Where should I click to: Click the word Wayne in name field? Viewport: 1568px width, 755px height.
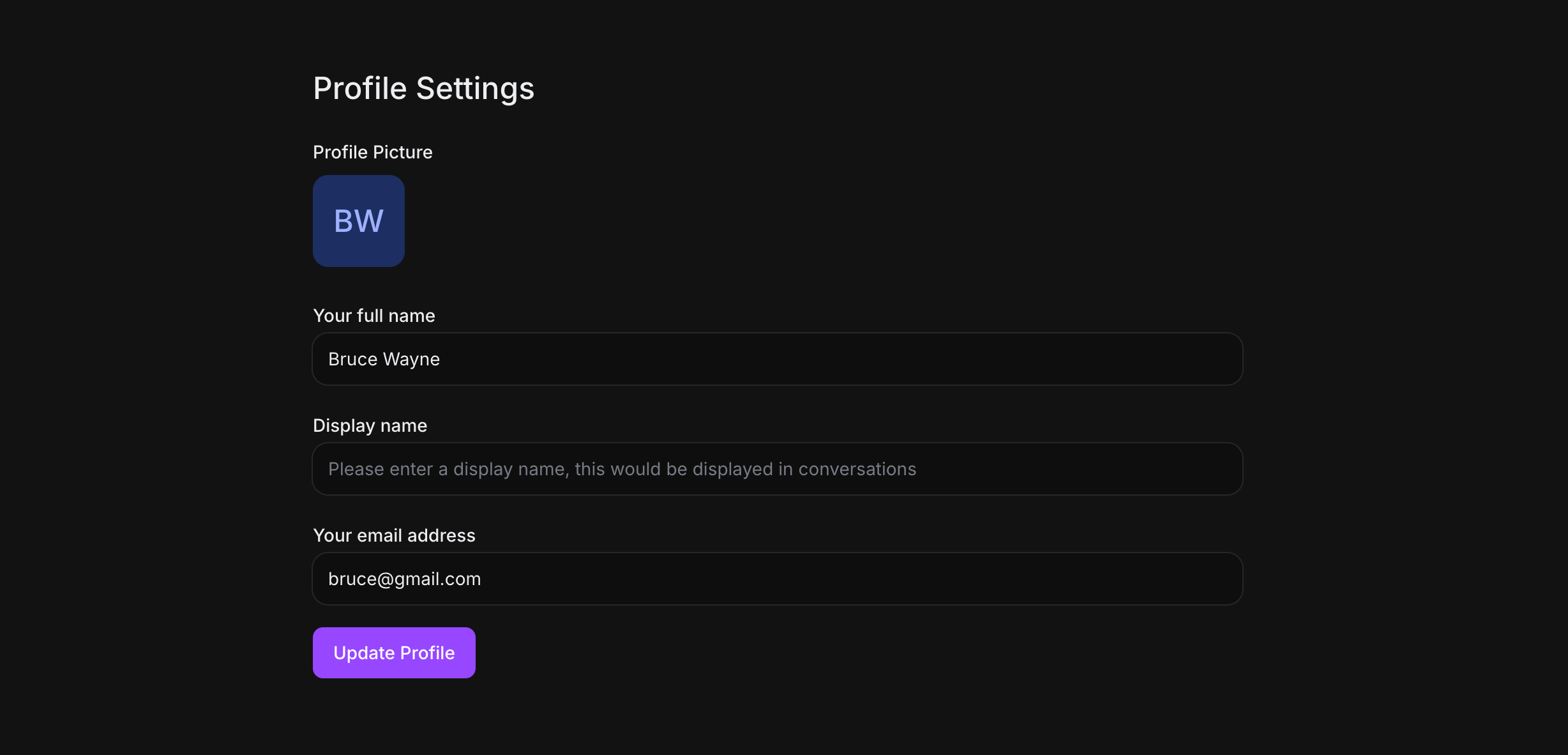click(411, 359)
